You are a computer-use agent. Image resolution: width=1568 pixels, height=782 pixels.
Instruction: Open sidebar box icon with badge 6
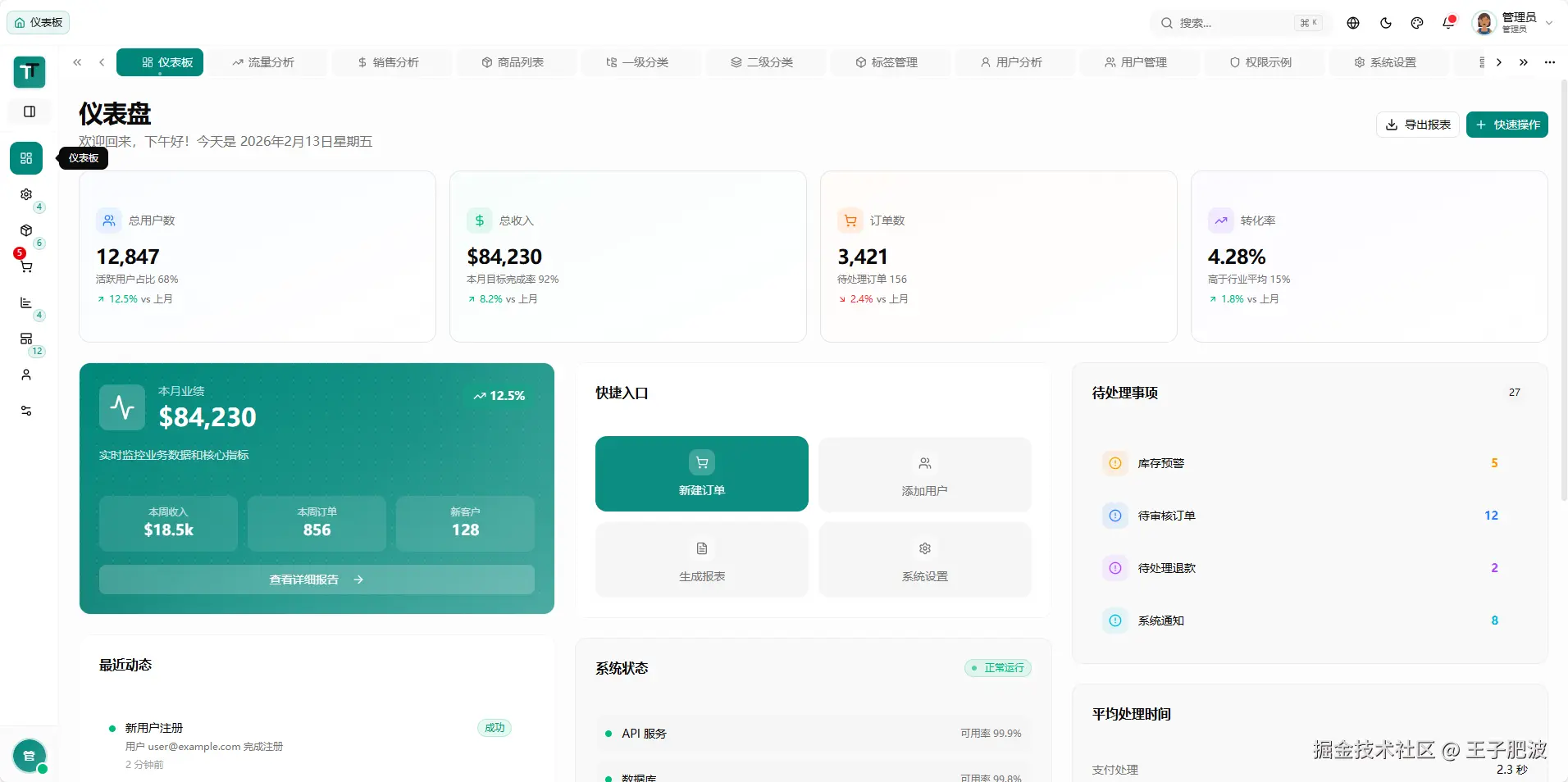tap(26, 230)
